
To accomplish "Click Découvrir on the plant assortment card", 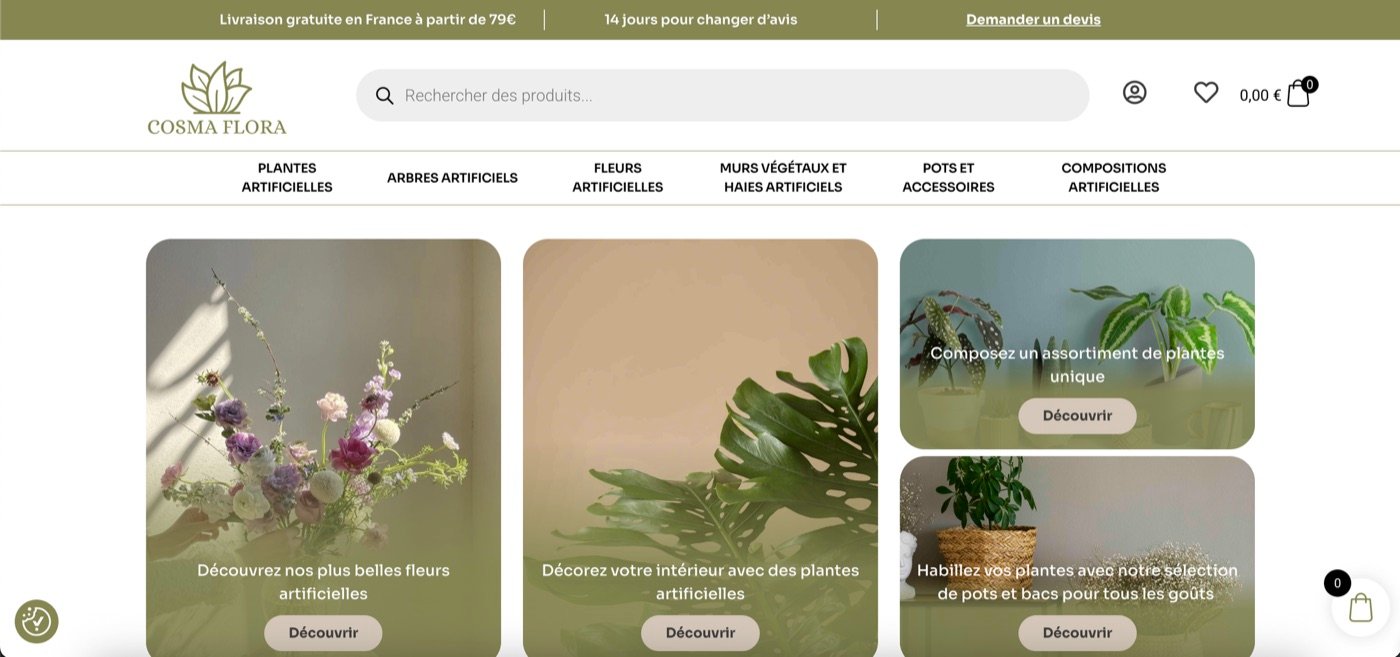I will click(1077, 416).
